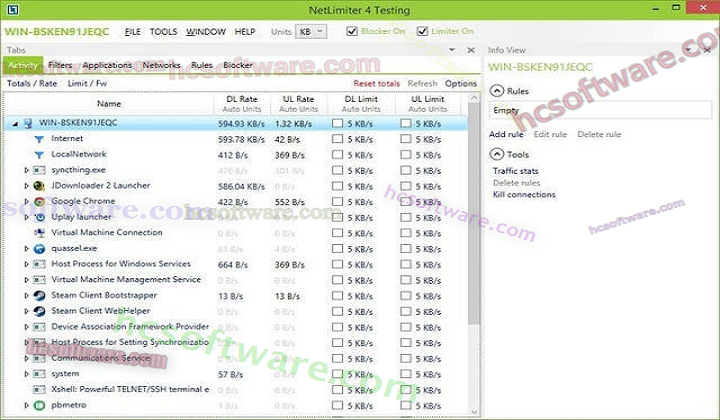The height and width of the screenshot is (420, 720).
Task: Enable DL Limit checkbox for Steam Client Bootstrapper
Action: pos(338,296)
